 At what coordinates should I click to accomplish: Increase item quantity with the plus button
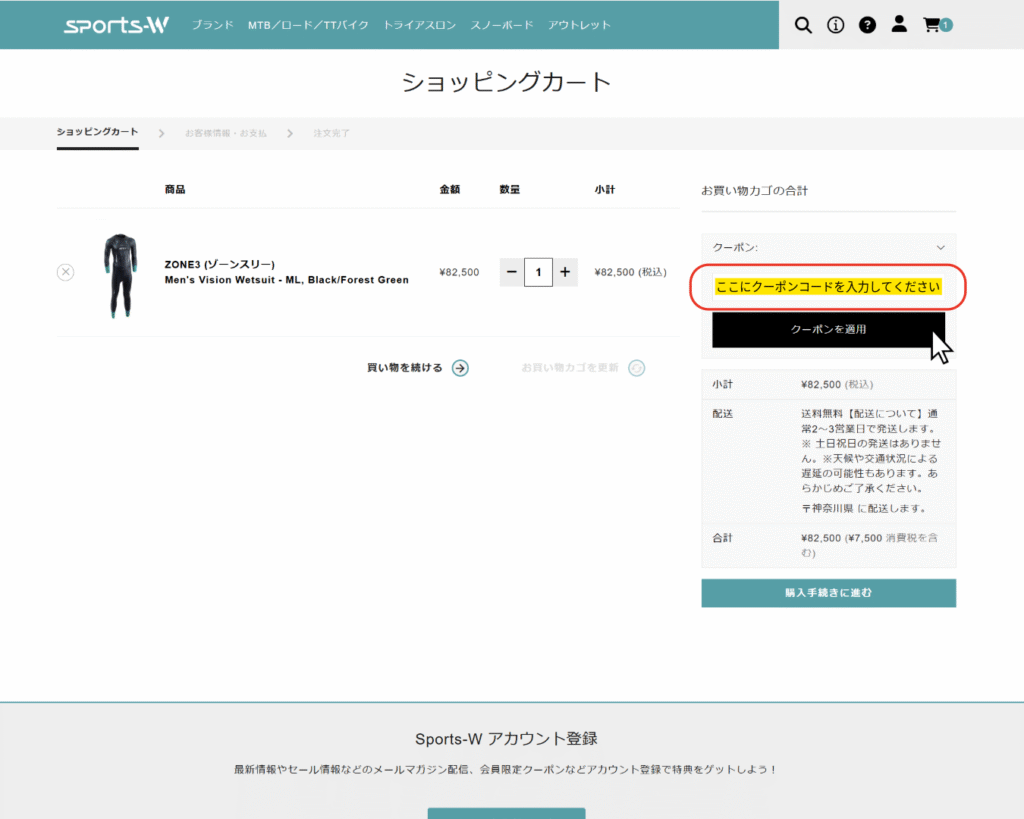point(565,271)
